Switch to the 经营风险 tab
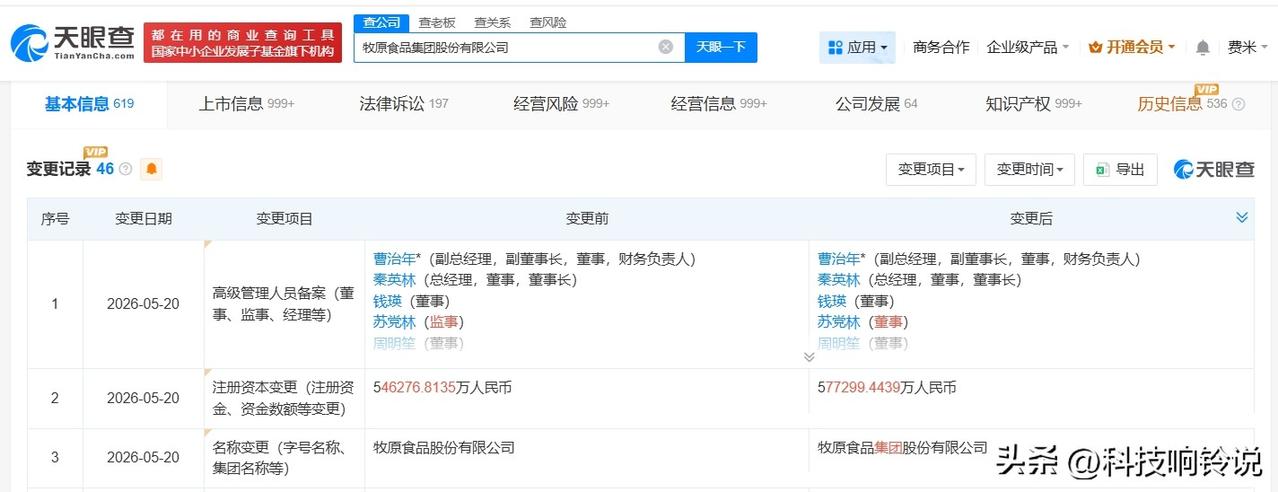The height and width of the screenshot is (492, 1278). tap(561, 104)
